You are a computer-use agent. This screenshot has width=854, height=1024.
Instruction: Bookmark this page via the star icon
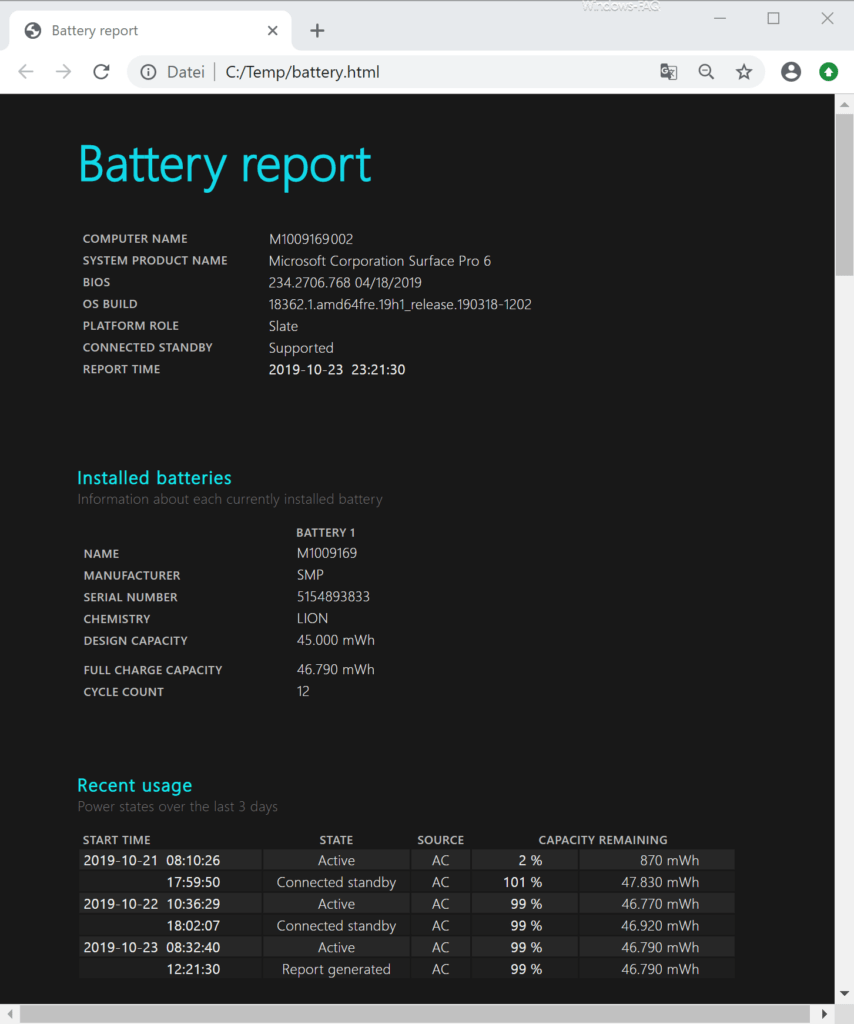[x=744, y=72]
